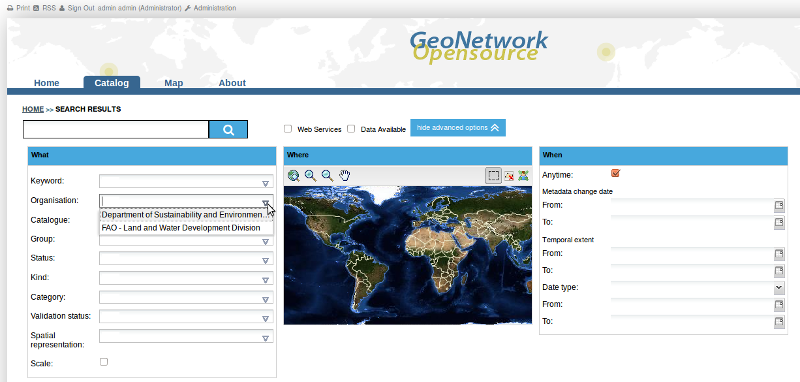Go to the Home tab

[46, 83]
